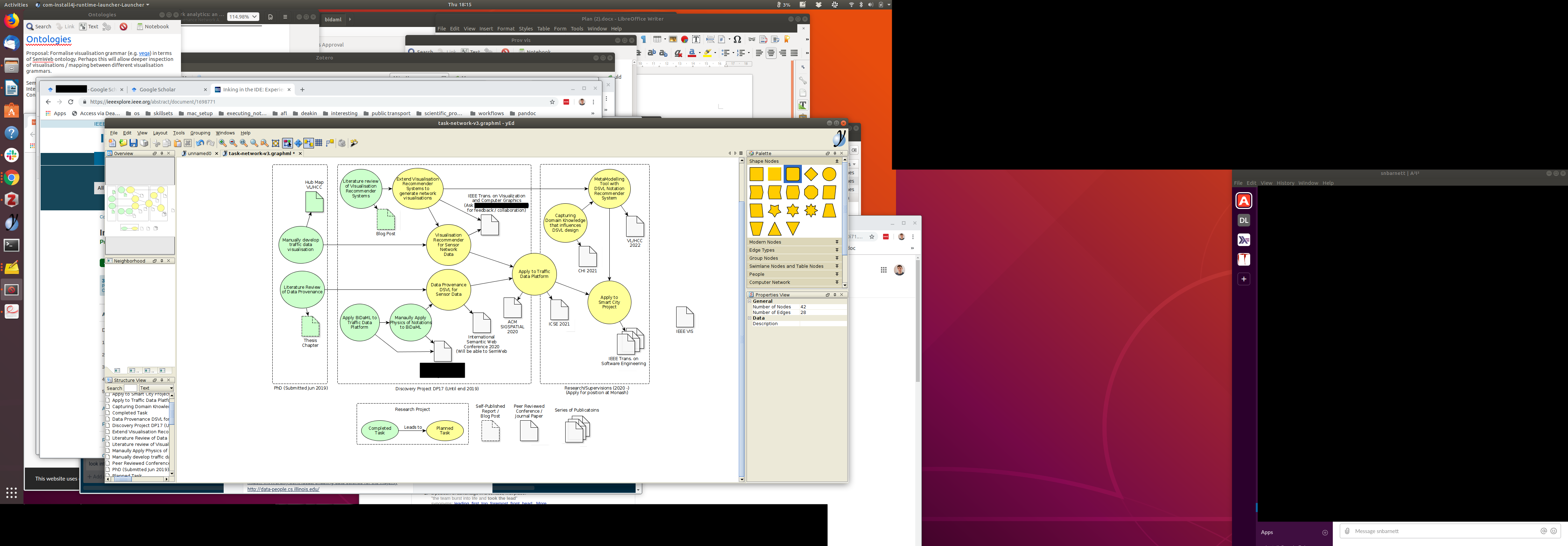Select Completed Task in Structure View list

pos(129,413)
